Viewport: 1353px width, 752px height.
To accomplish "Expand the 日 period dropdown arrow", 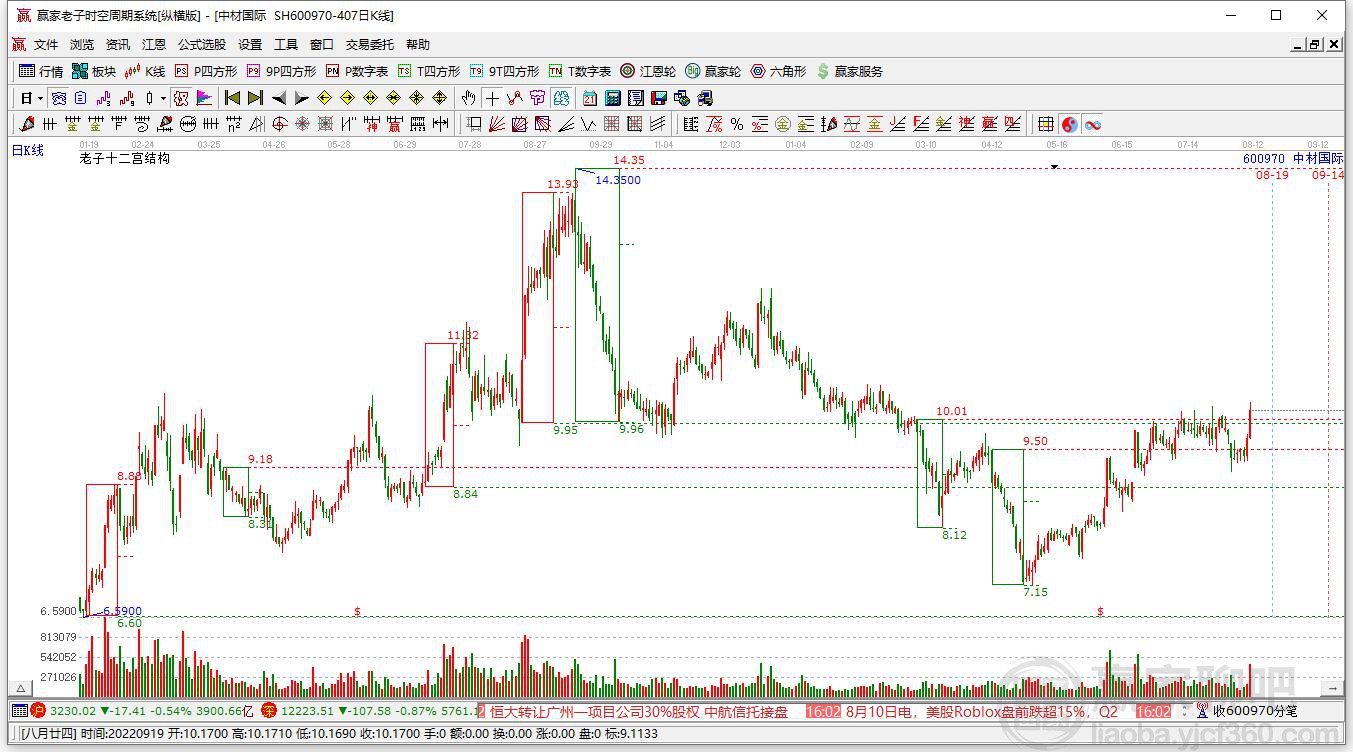I will [40, 98].
